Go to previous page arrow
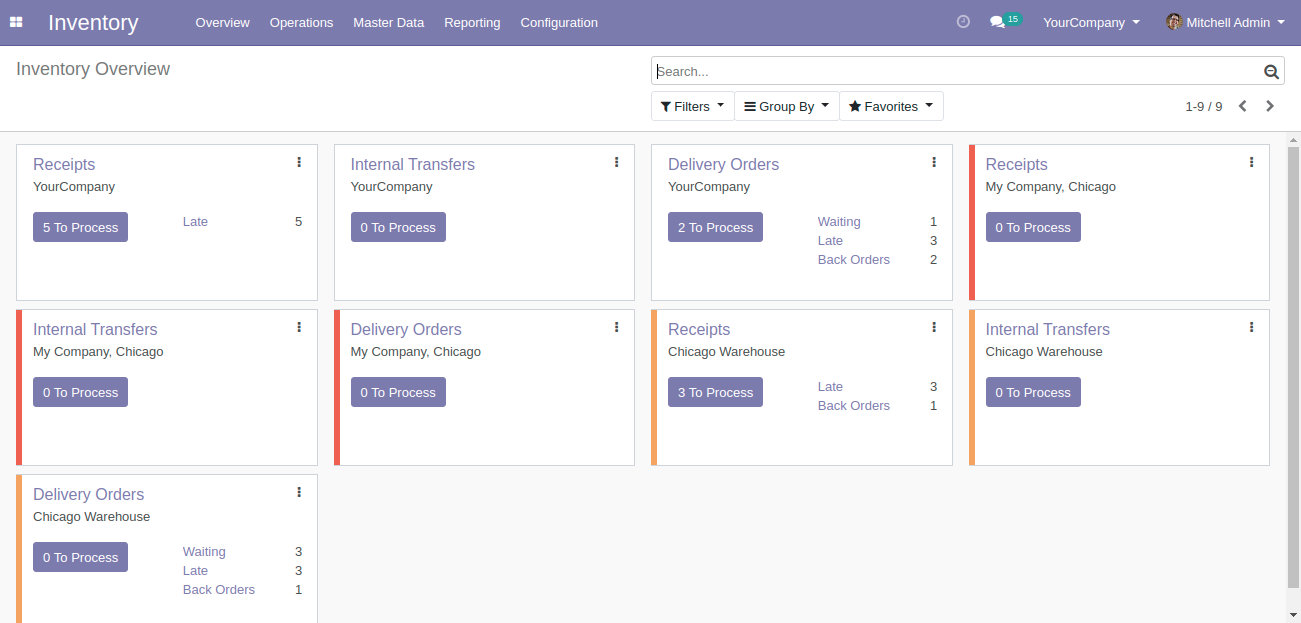 1242,106
